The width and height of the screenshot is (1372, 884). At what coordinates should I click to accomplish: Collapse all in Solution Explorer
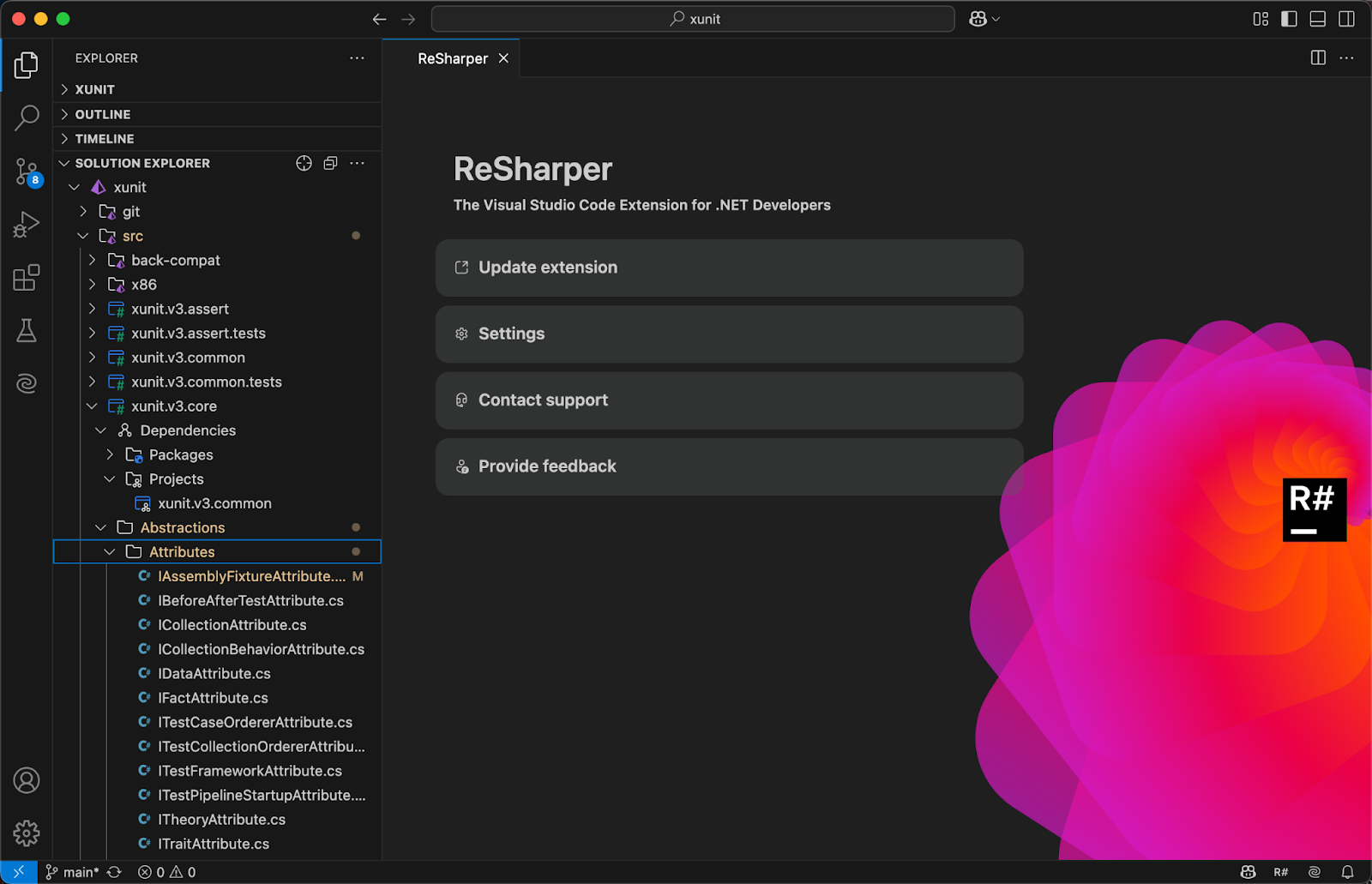point(330,163)
